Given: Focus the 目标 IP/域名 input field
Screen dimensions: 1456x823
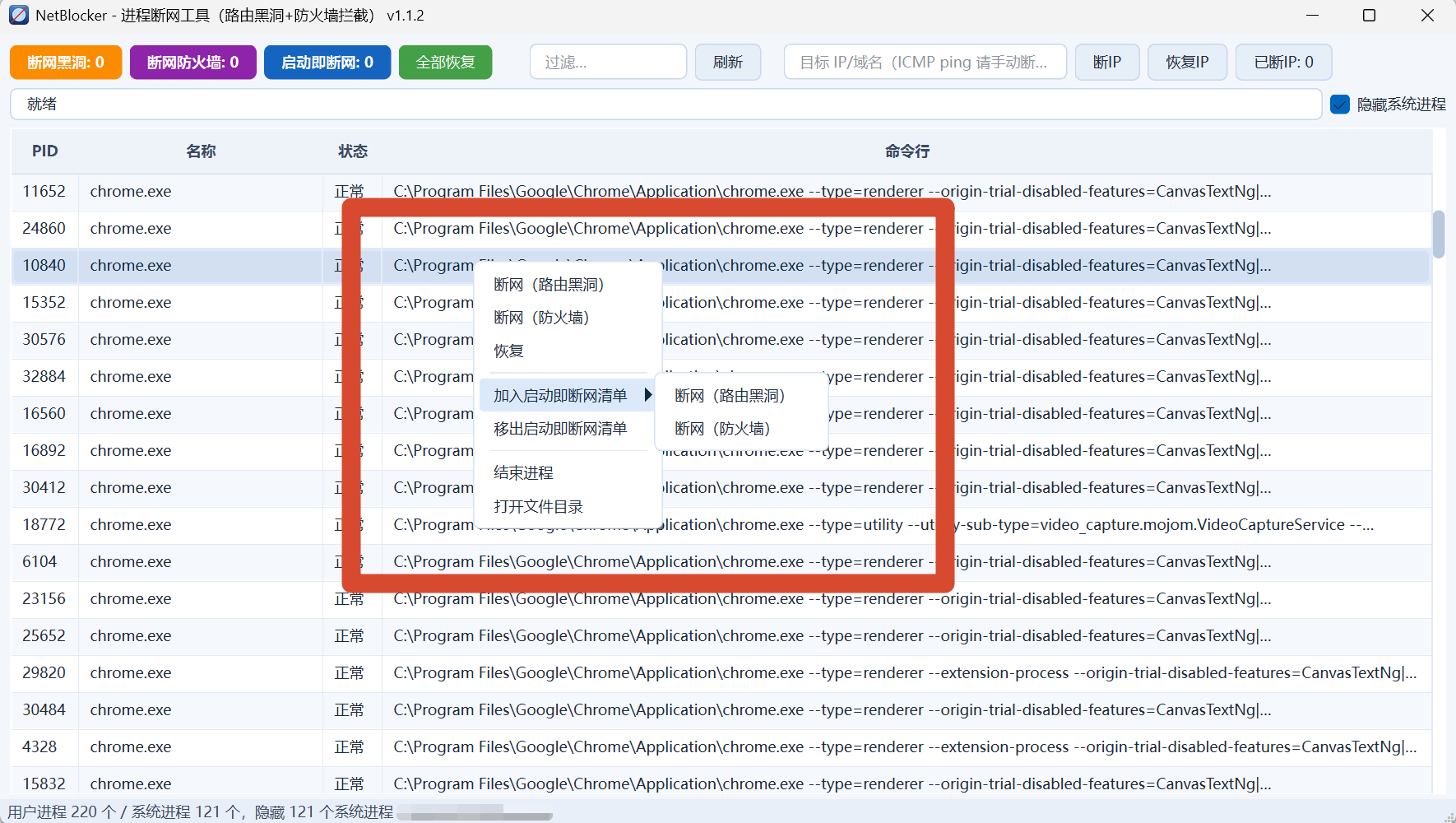Looking at the screenshot, I should click(925, 63).
